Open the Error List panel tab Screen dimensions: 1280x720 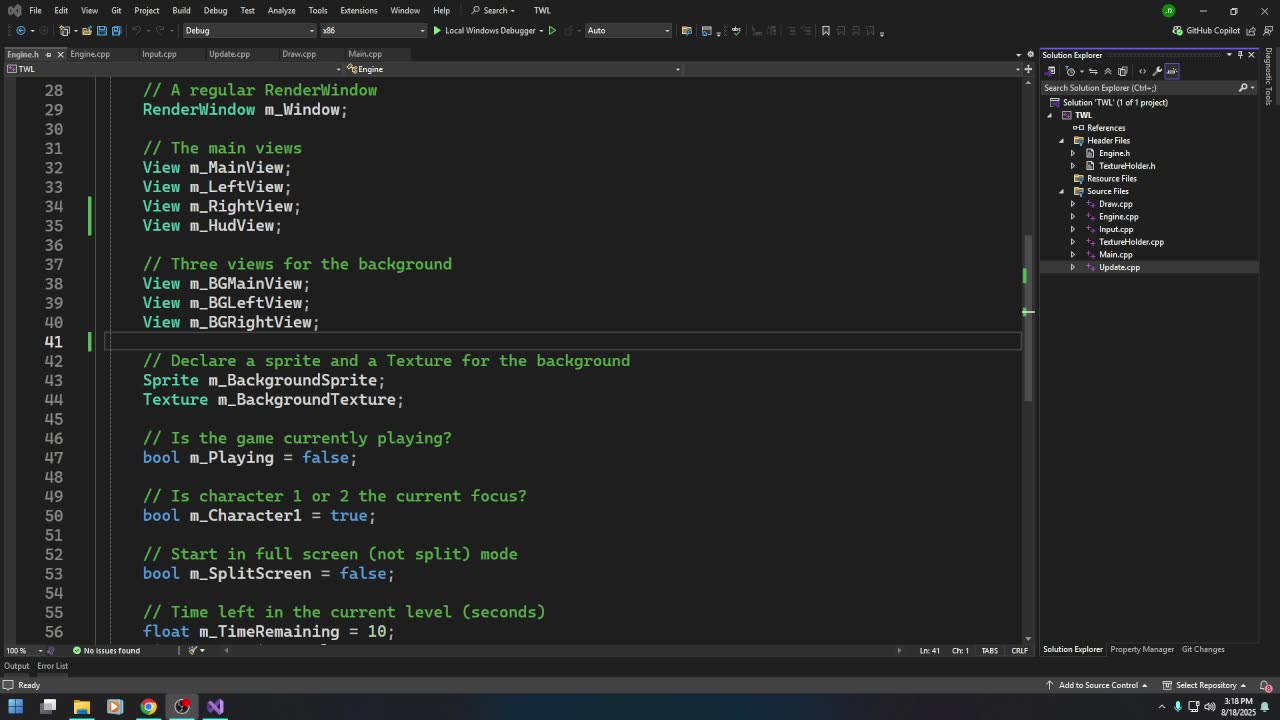point(53,666)
